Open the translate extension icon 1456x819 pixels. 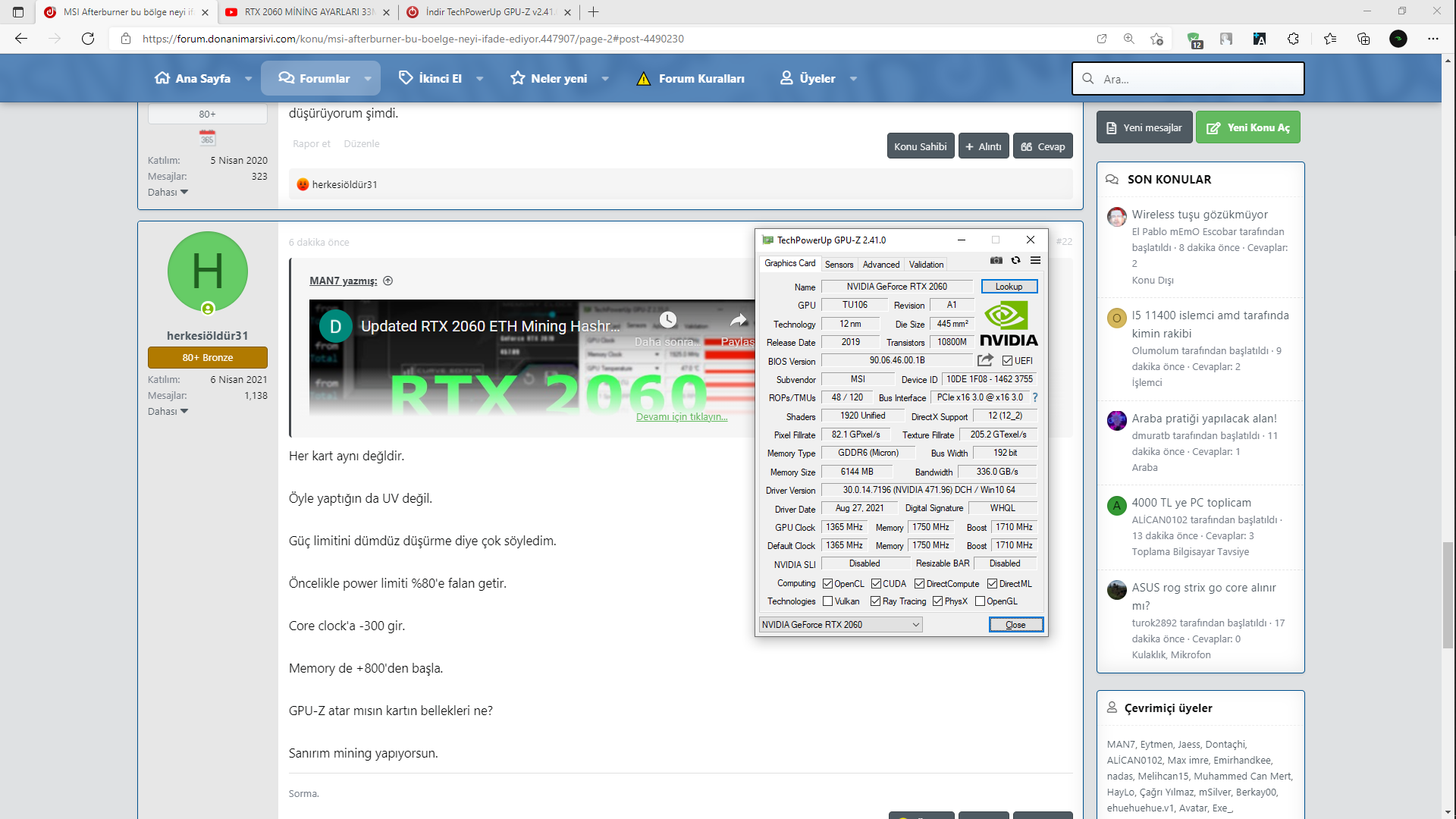(1260, 39)
